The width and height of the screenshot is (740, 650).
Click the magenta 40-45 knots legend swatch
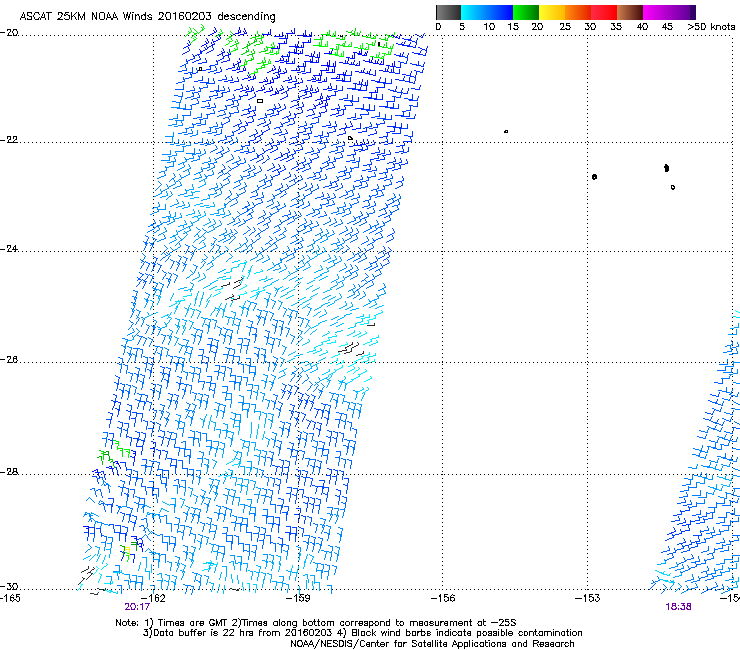pyautogui.click(x=657, y=12)
